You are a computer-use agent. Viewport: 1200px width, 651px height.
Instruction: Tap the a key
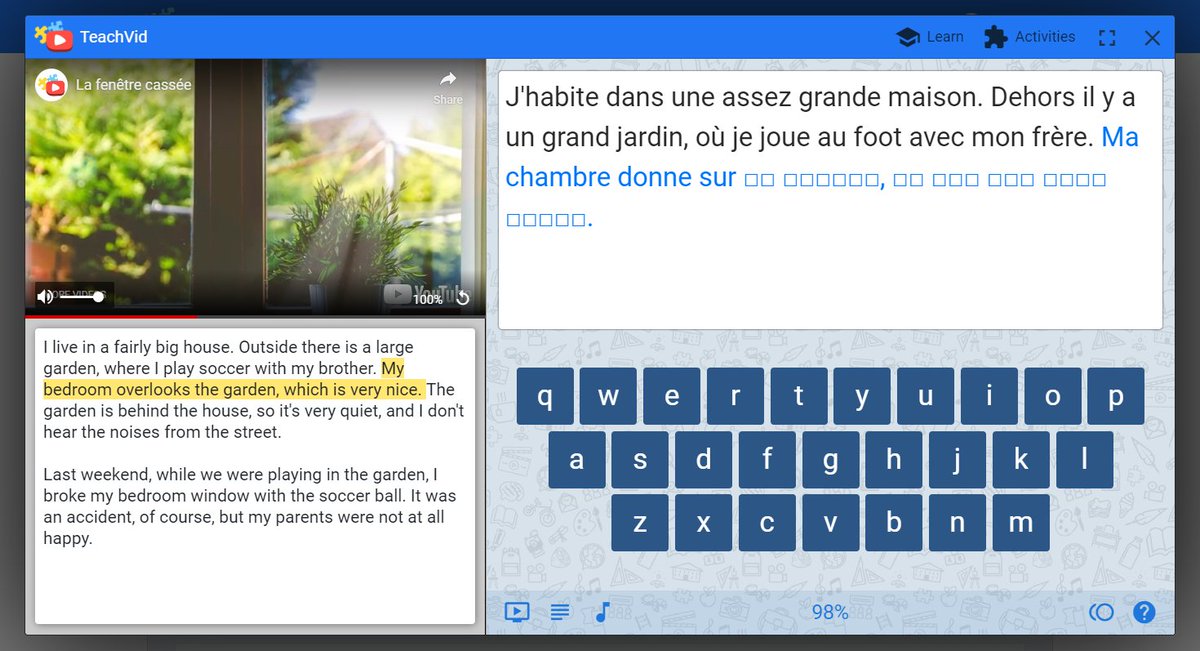pyautogui.click(x=577, y=460)
